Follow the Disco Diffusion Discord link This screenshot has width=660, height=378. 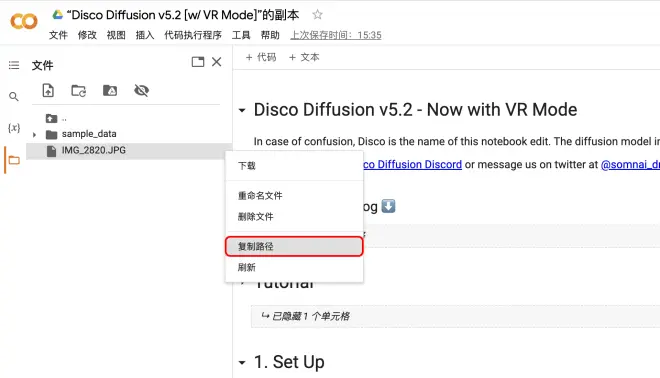[x=412, y=164]
